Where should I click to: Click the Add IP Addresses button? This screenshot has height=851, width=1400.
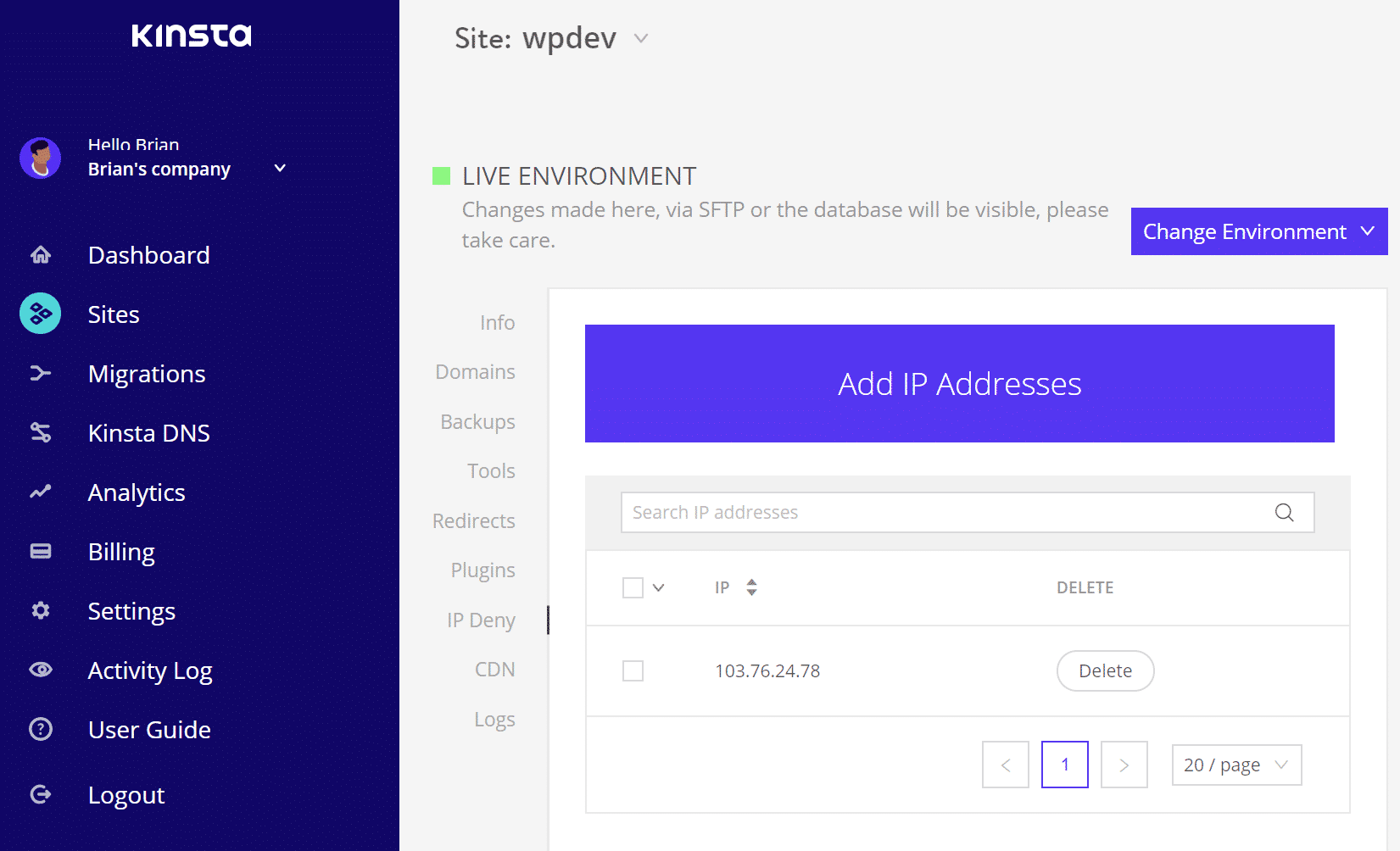[x=958, y=383]
